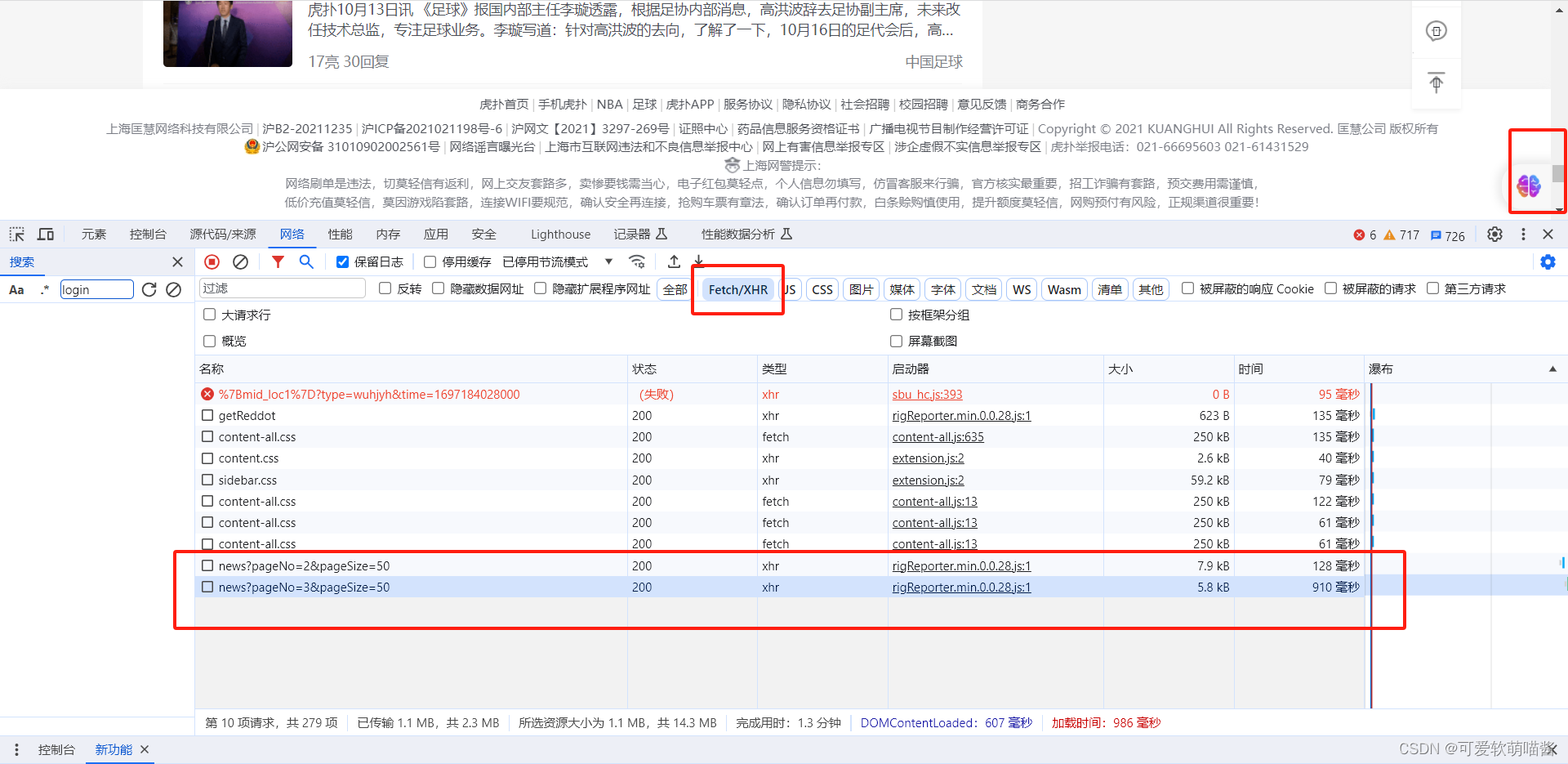
Task: Click the feedback icon on webpage sidebar
Action: click(1437, 31)
